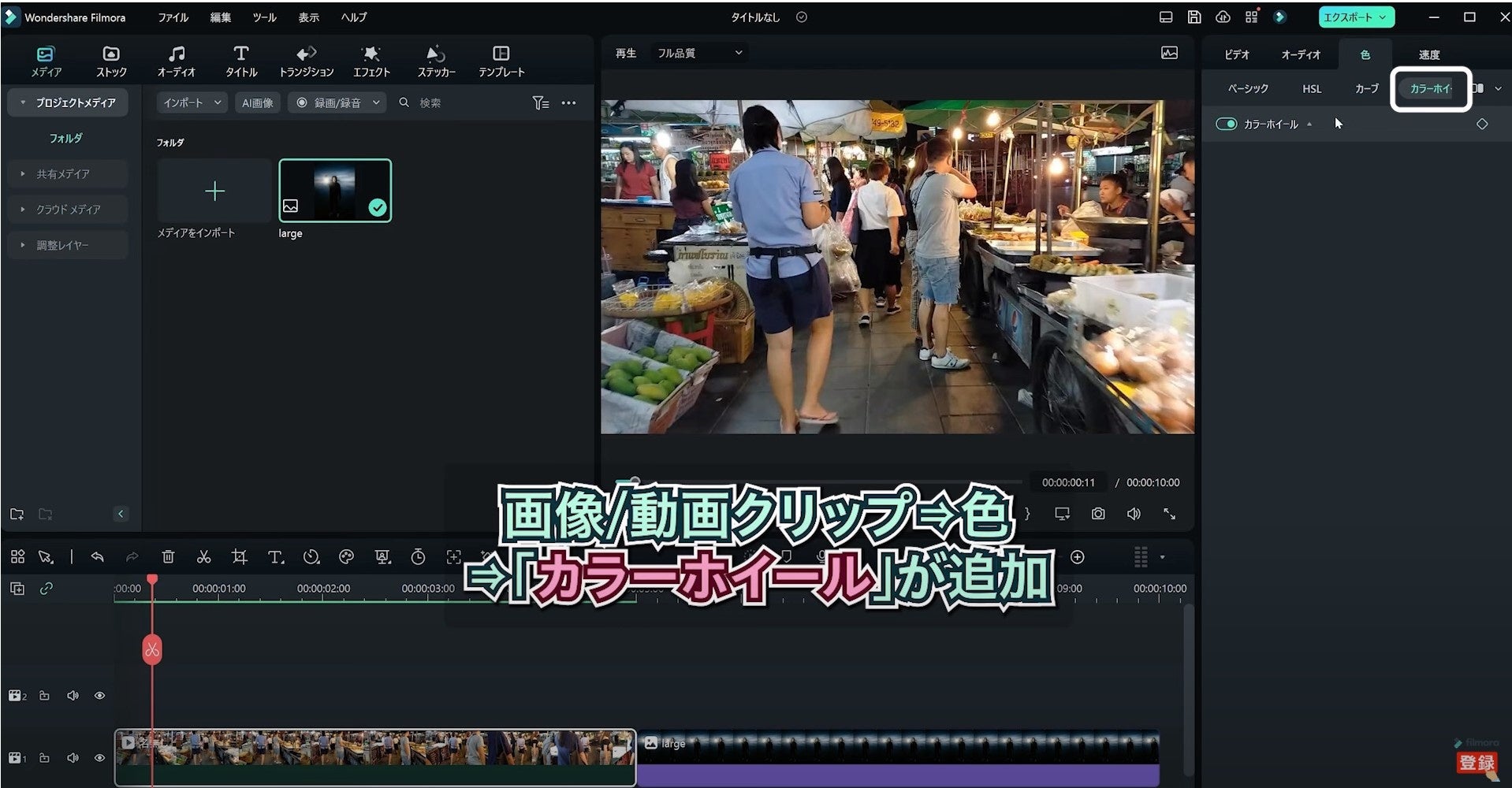This screenshot has height=788, width=1512.
Task: Hide video track 2 with eye icon
Action: pos(99,696)
